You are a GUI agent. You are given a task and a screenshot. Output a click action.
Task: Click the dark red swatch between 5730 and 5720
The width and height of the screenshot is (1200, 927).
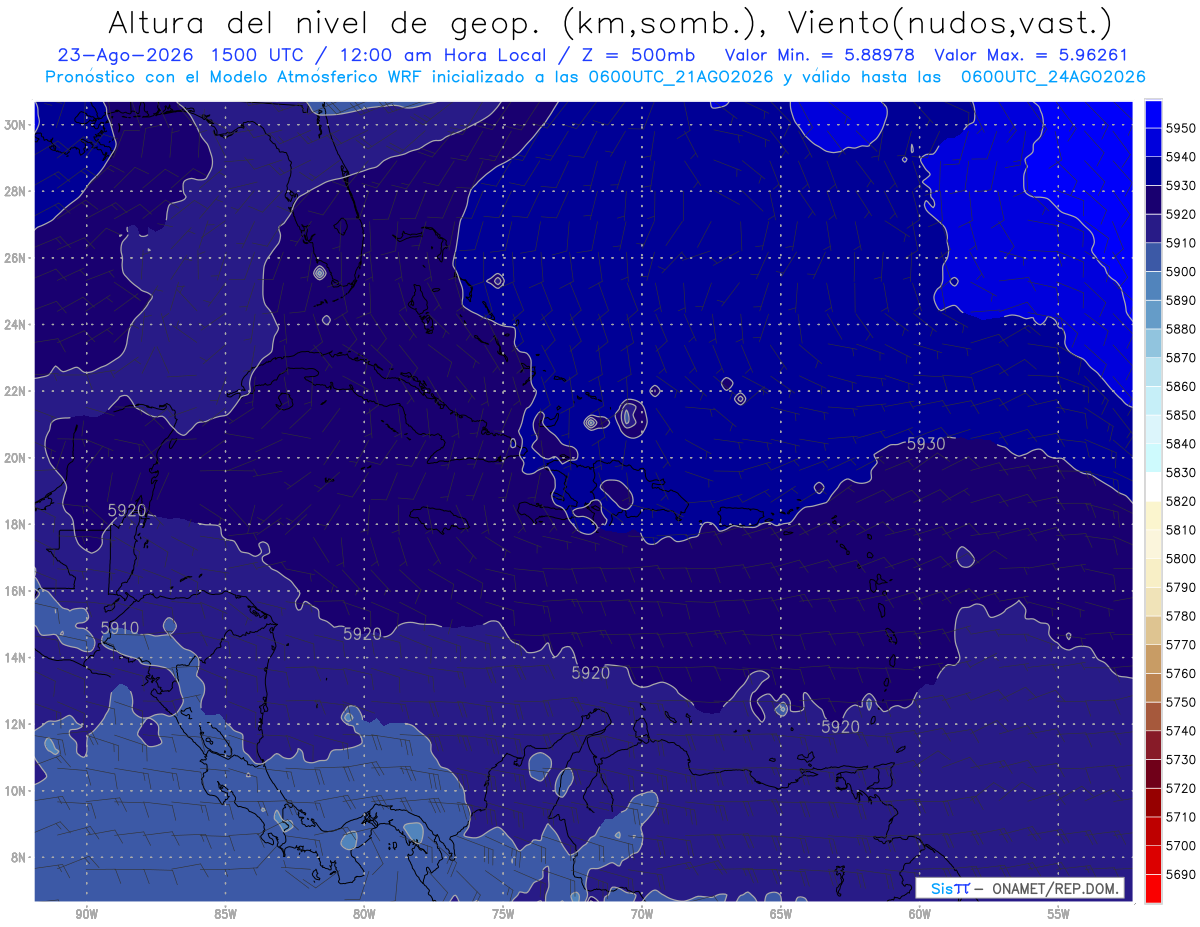(x=1153, y=774)
